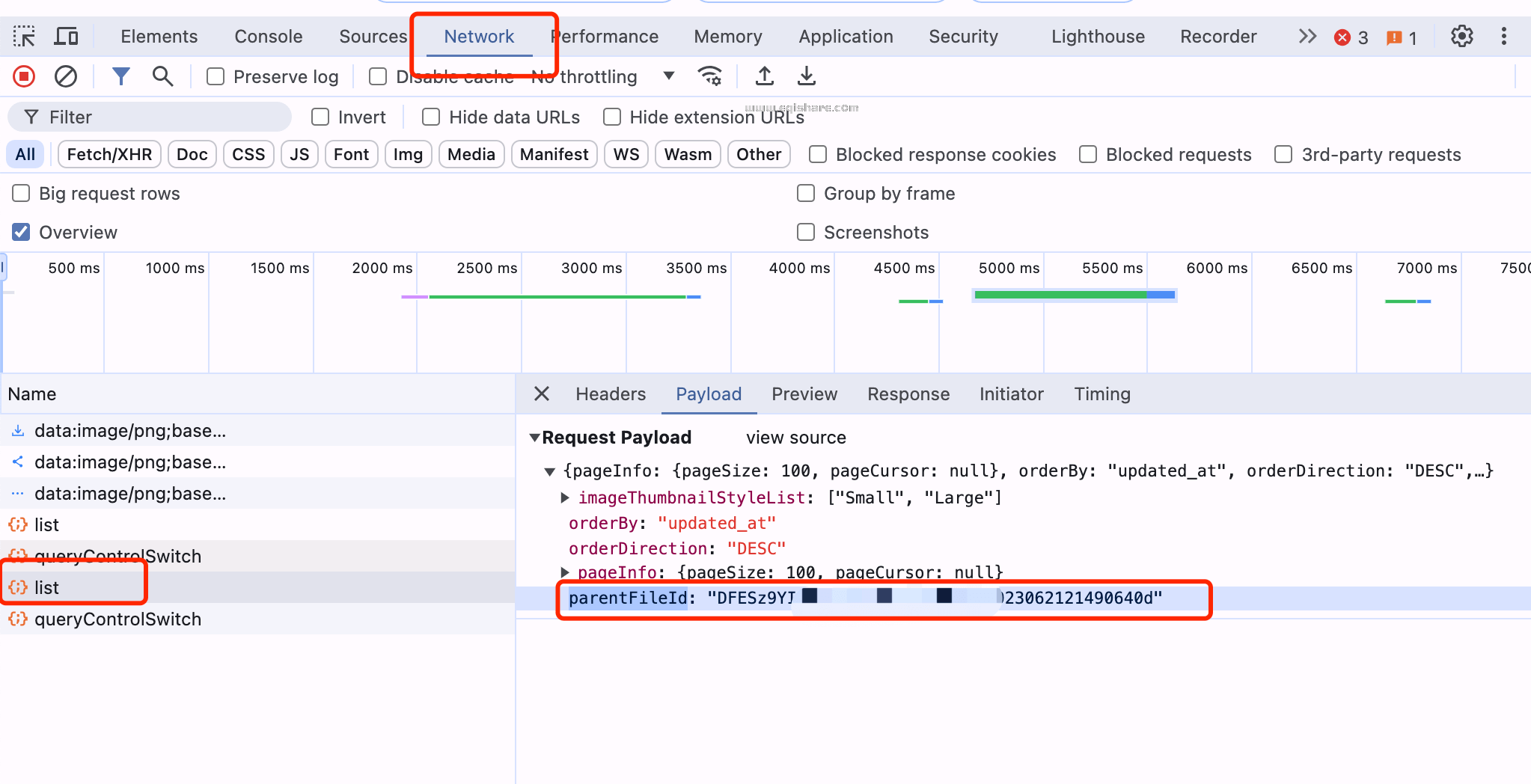Screen dimensions: 1531x784
Task: Filter requests by Fetch/XHR type
Action: coord(109,155)
